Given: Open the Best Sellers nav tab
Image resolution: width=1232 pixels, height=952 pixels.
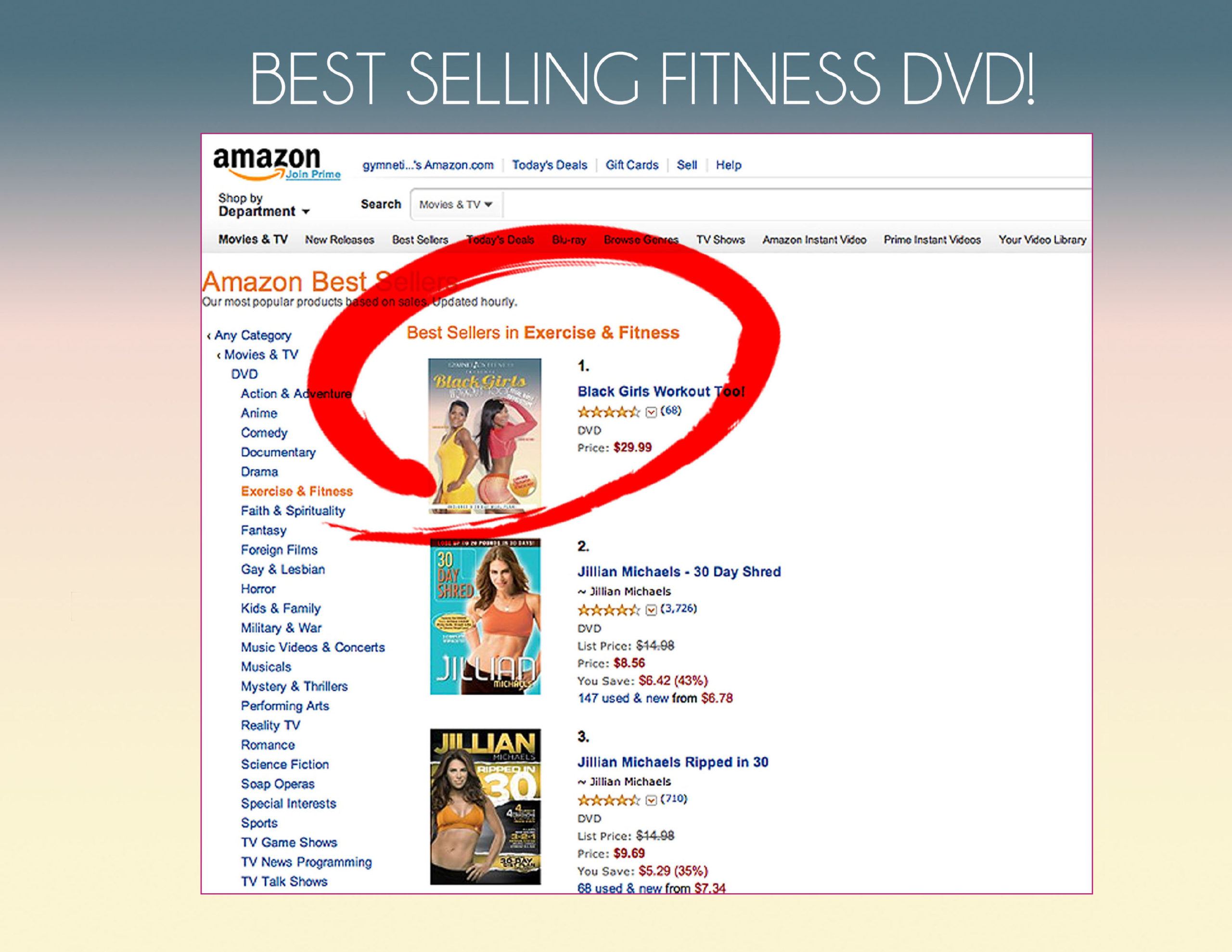Looking at the screenshot, I should tap(420, 240).
